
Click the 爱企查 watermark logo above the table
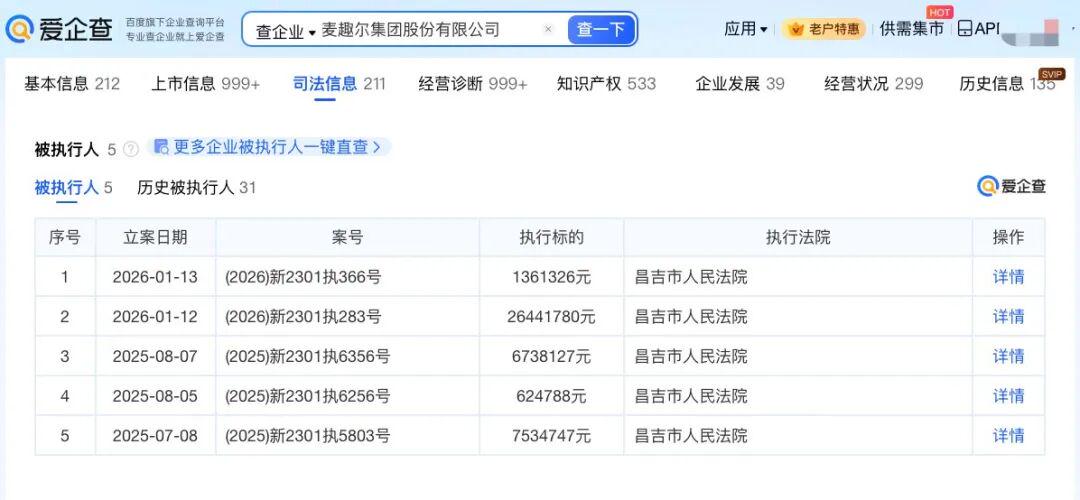1011,186
